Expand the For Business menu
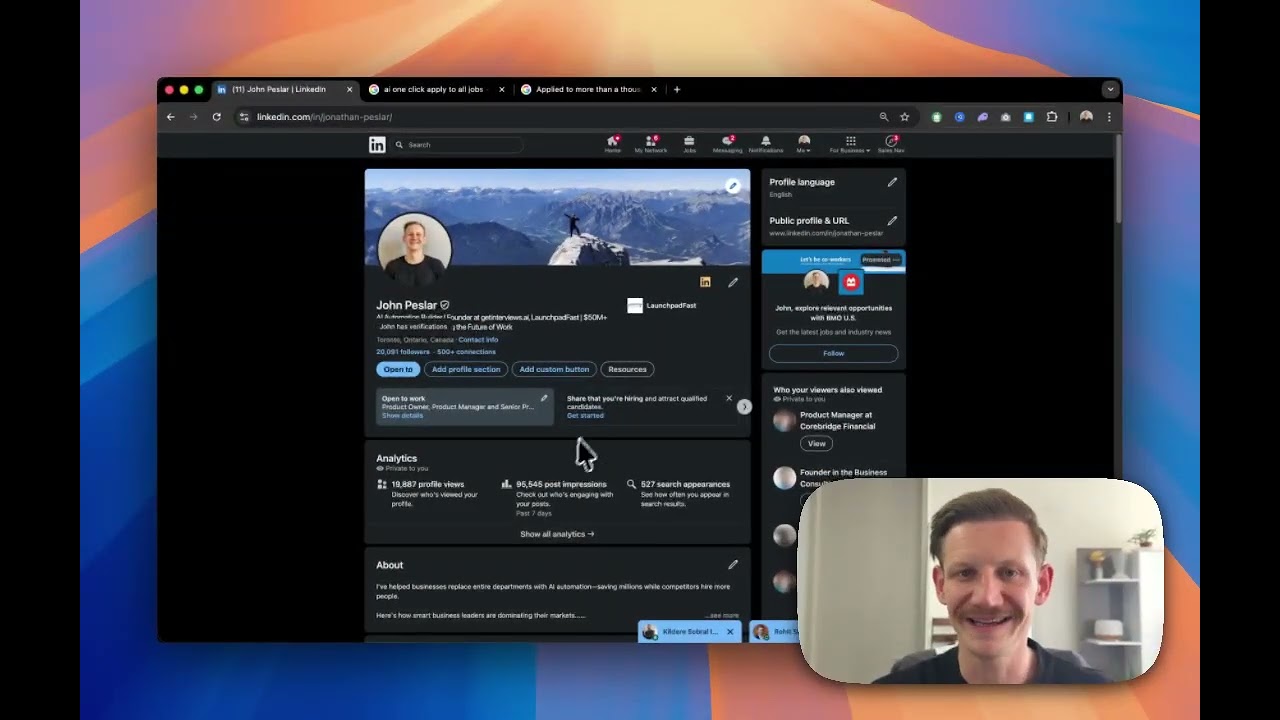Image resolution: width=1280 pixels, height=720 pixels. tap(850, 145)
